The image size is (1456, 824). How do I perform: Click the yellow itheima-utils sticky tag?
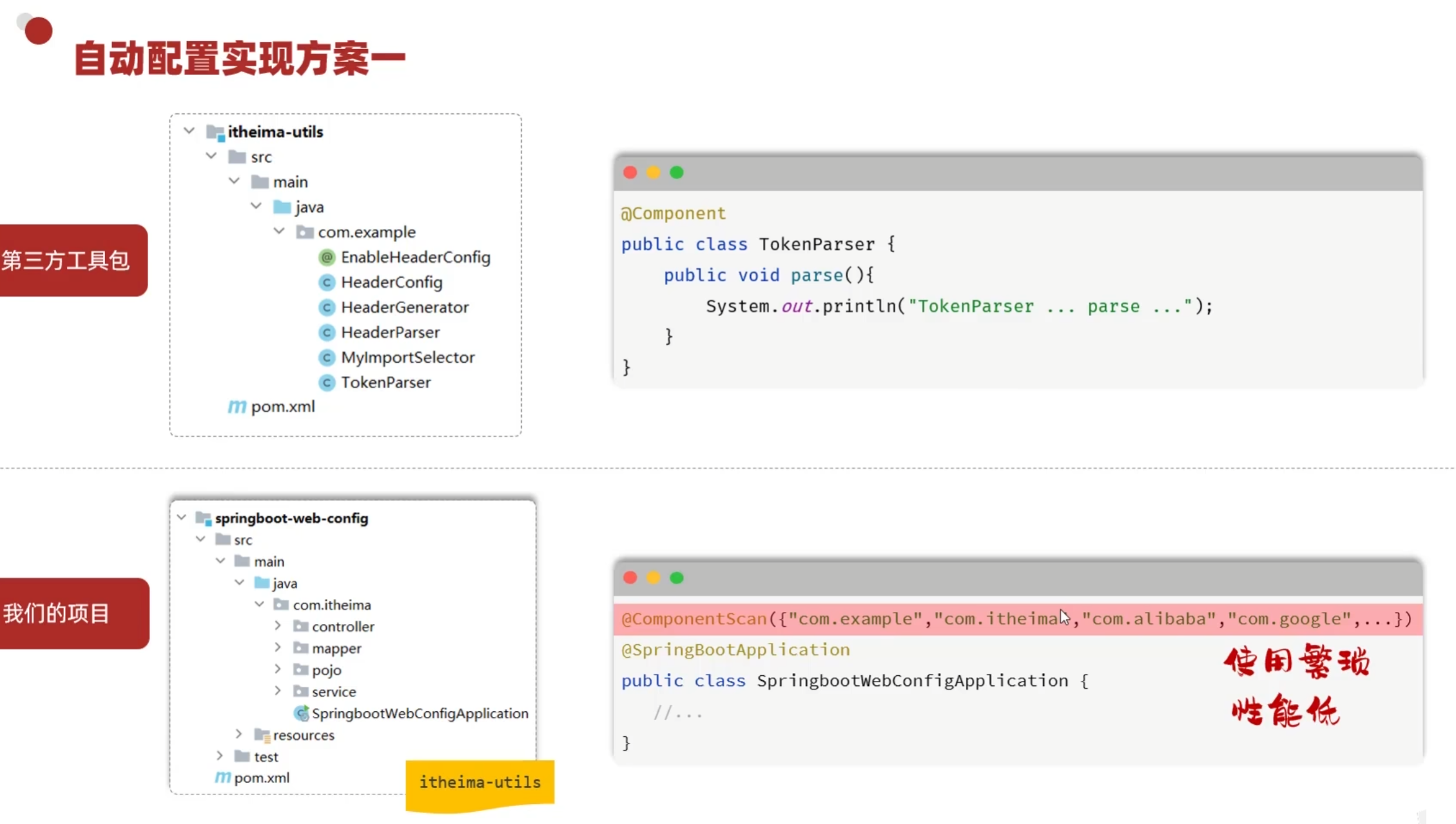480,783
